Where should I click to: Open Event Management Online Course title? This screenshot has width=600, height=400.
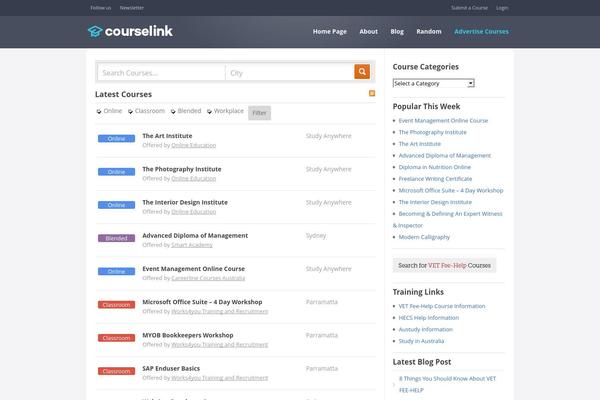194,269
